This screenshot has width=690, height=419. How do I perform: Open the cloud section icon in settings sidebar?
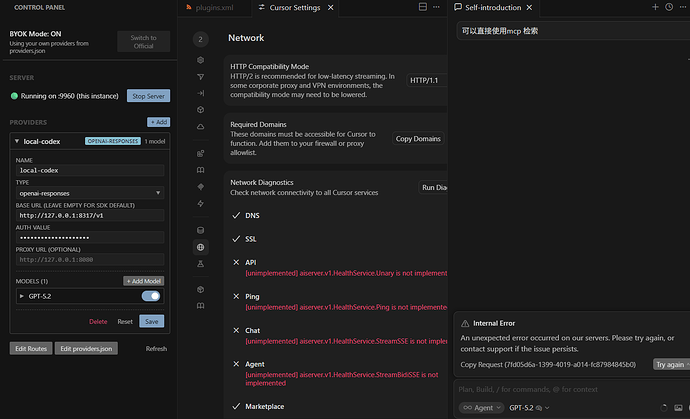click(x=200, y=126)
